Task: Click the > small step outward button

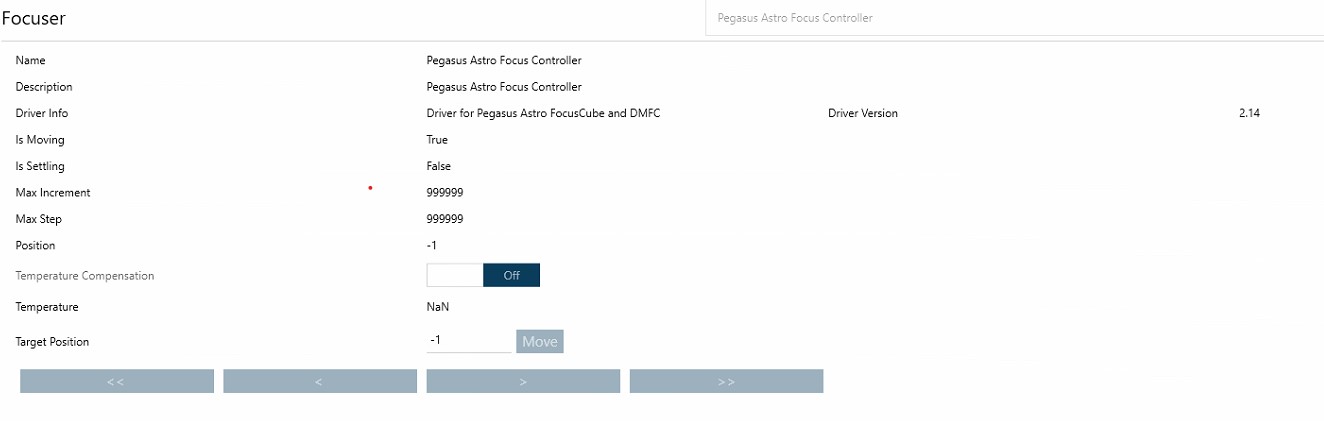Action: coord(523,381)
